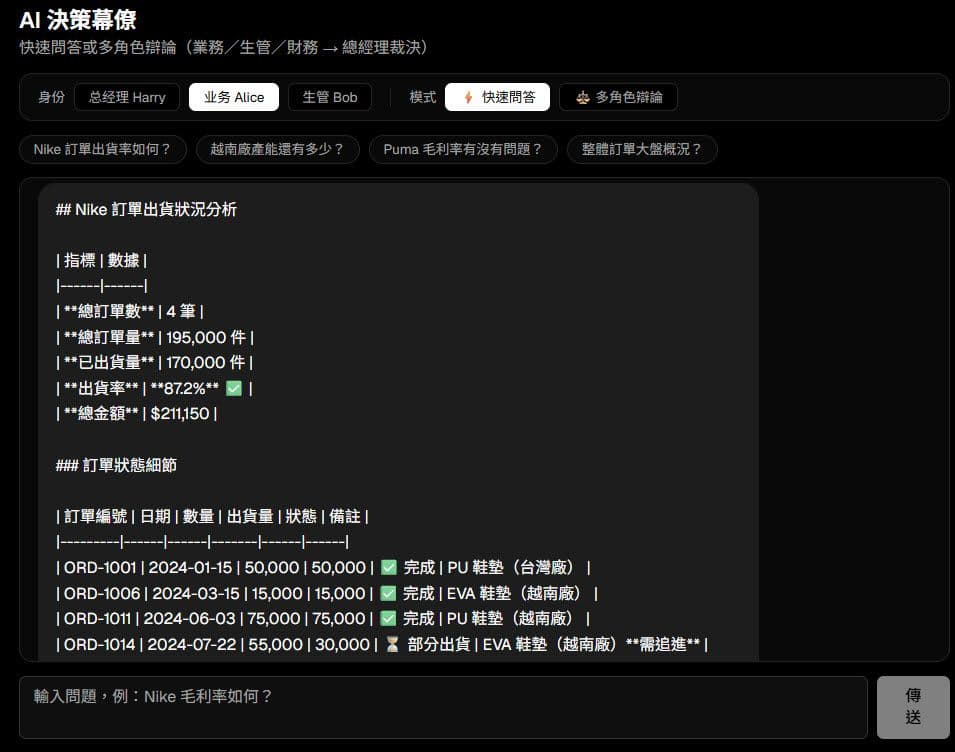Click "部分出貨" status text
Viewport: 955px width, 752px height.
click(439, 644)
